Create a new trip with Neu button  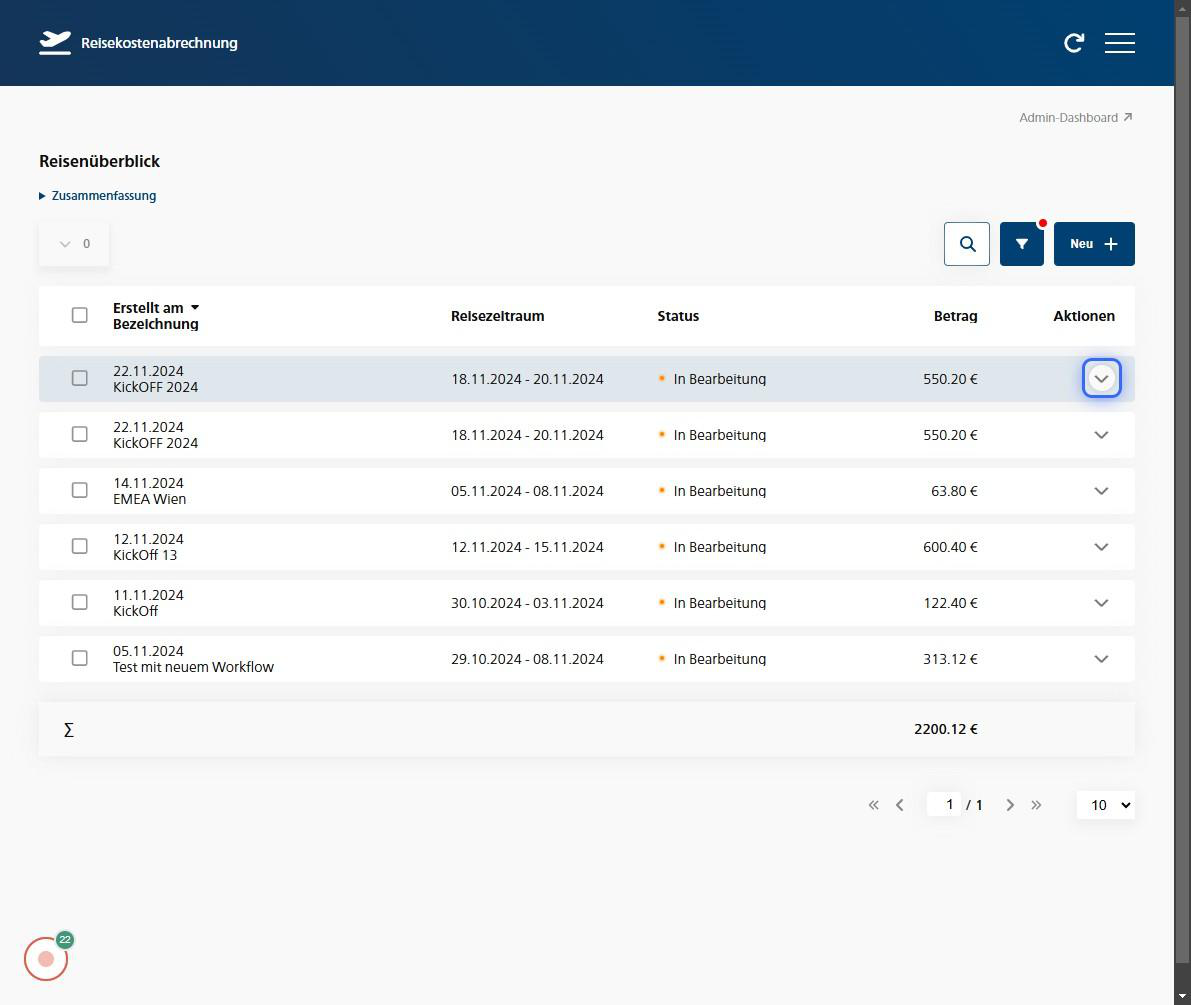point(1093,244)
